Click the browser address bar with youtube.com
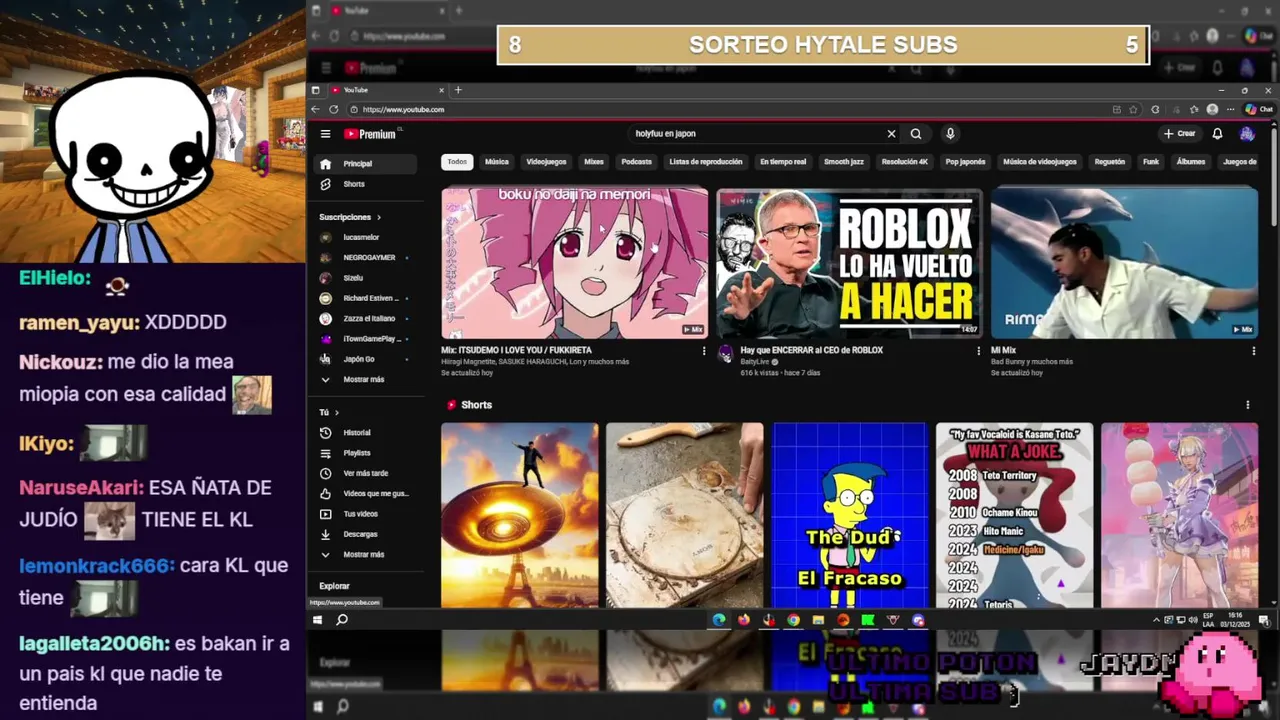Viewport: 1280px width, 720px height. pos(730,109)
